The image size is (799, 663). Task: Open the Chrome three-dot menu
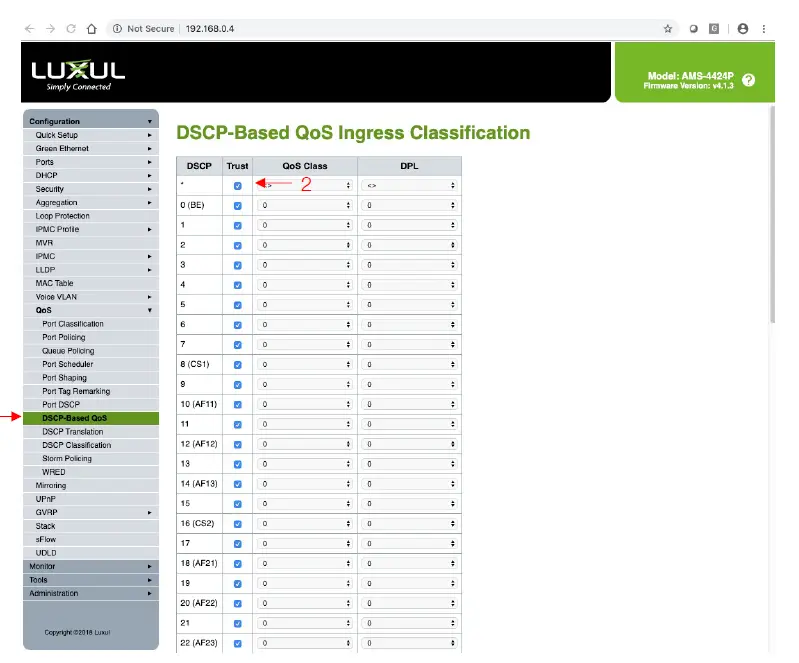pyautogui.click(x=763, y=29)
